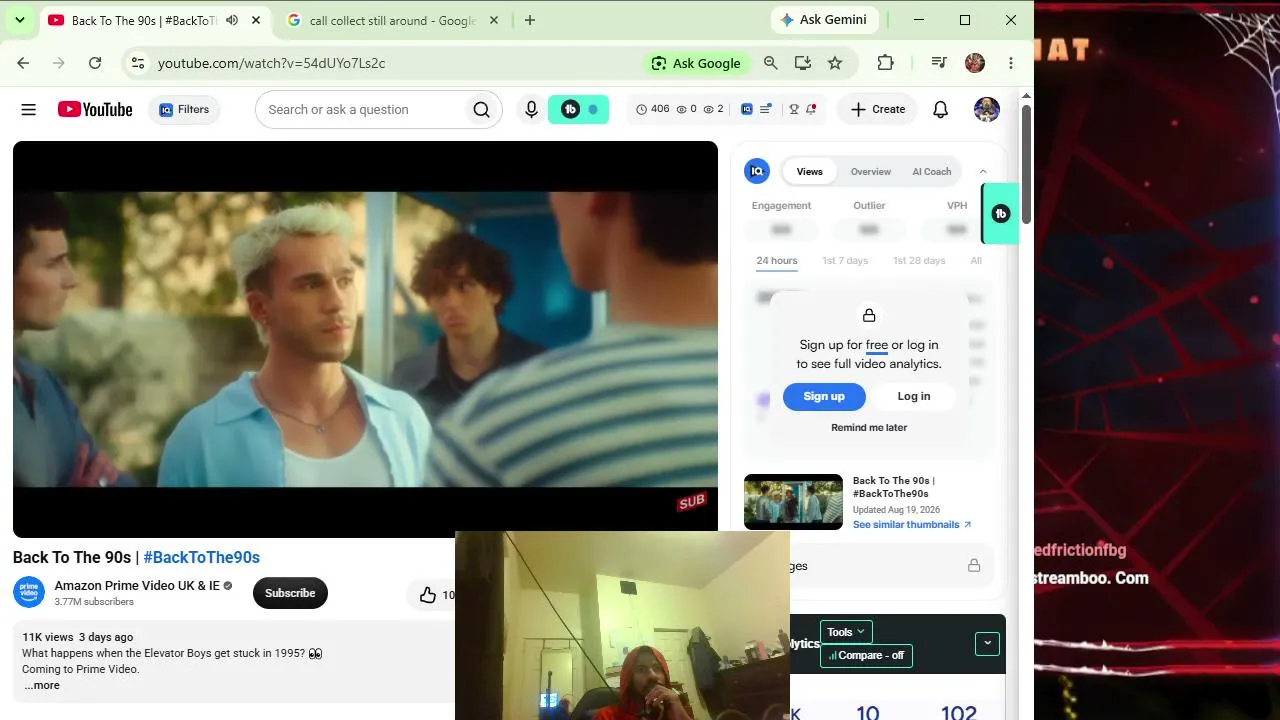
Task: Open the YouTube hamburger guide menu
Action: coord(29,110)
